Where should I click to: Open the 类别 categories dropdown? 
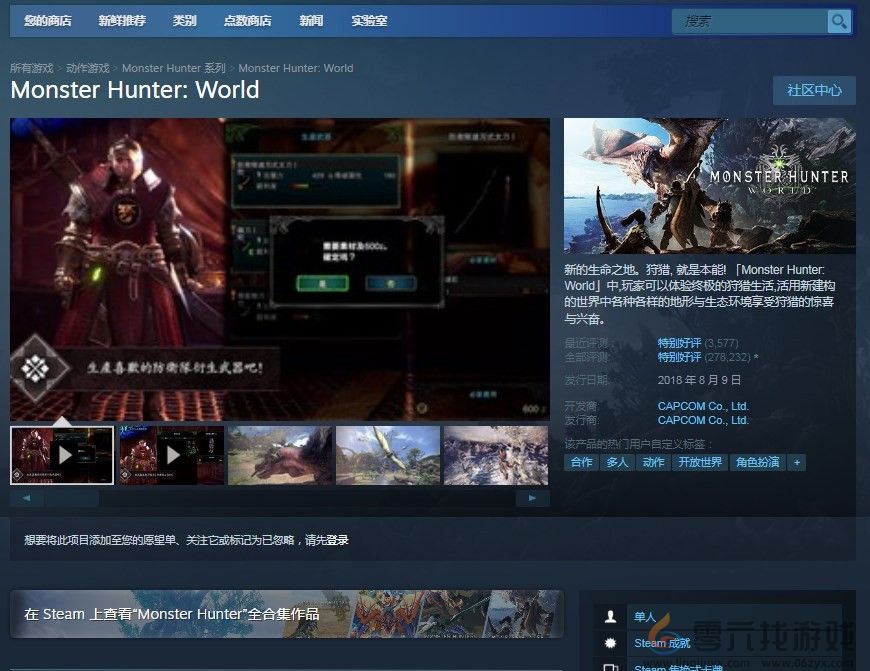pos(185,20)
